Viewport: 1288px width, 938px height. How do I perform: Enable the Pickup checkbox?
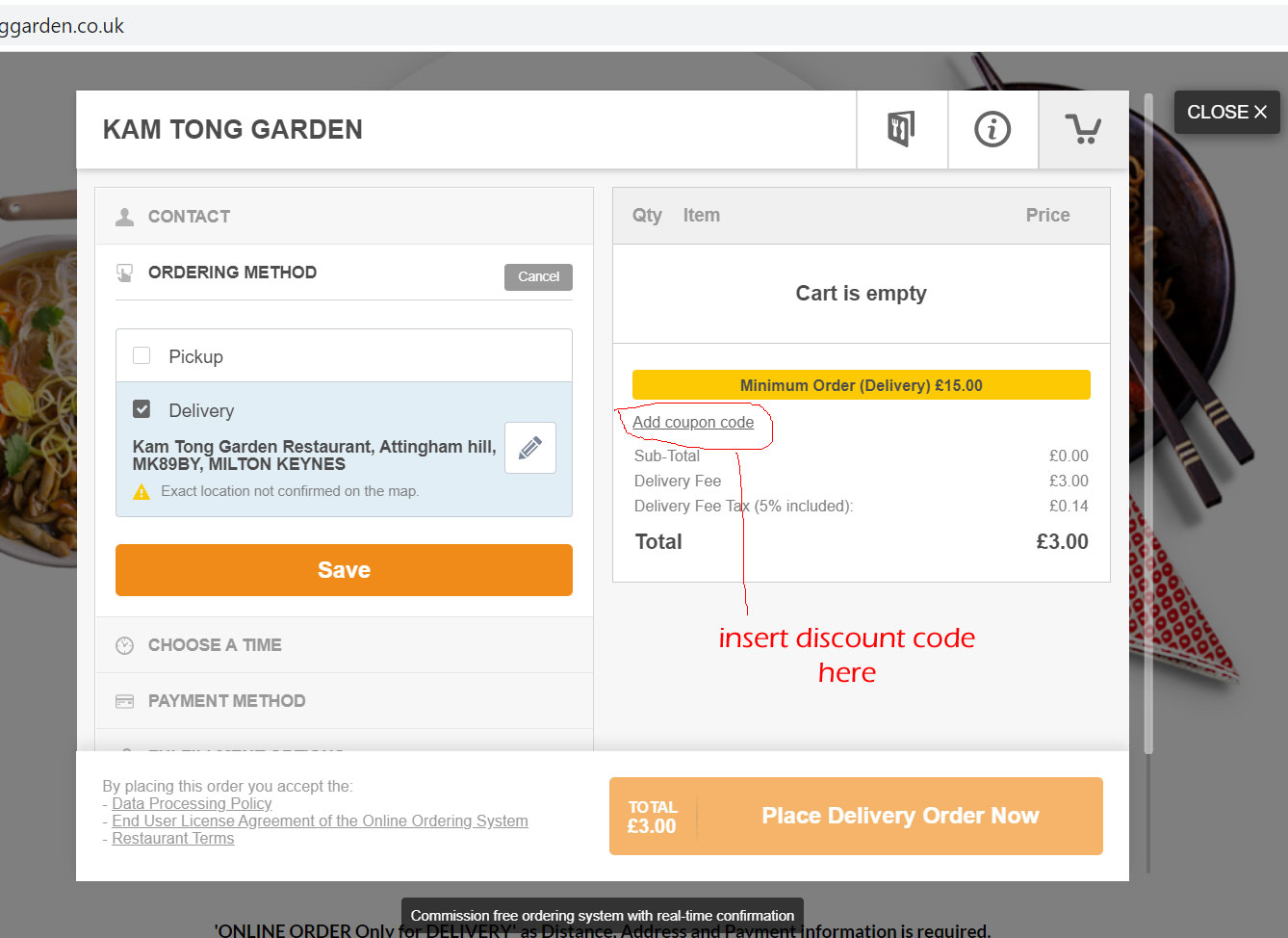142,355
